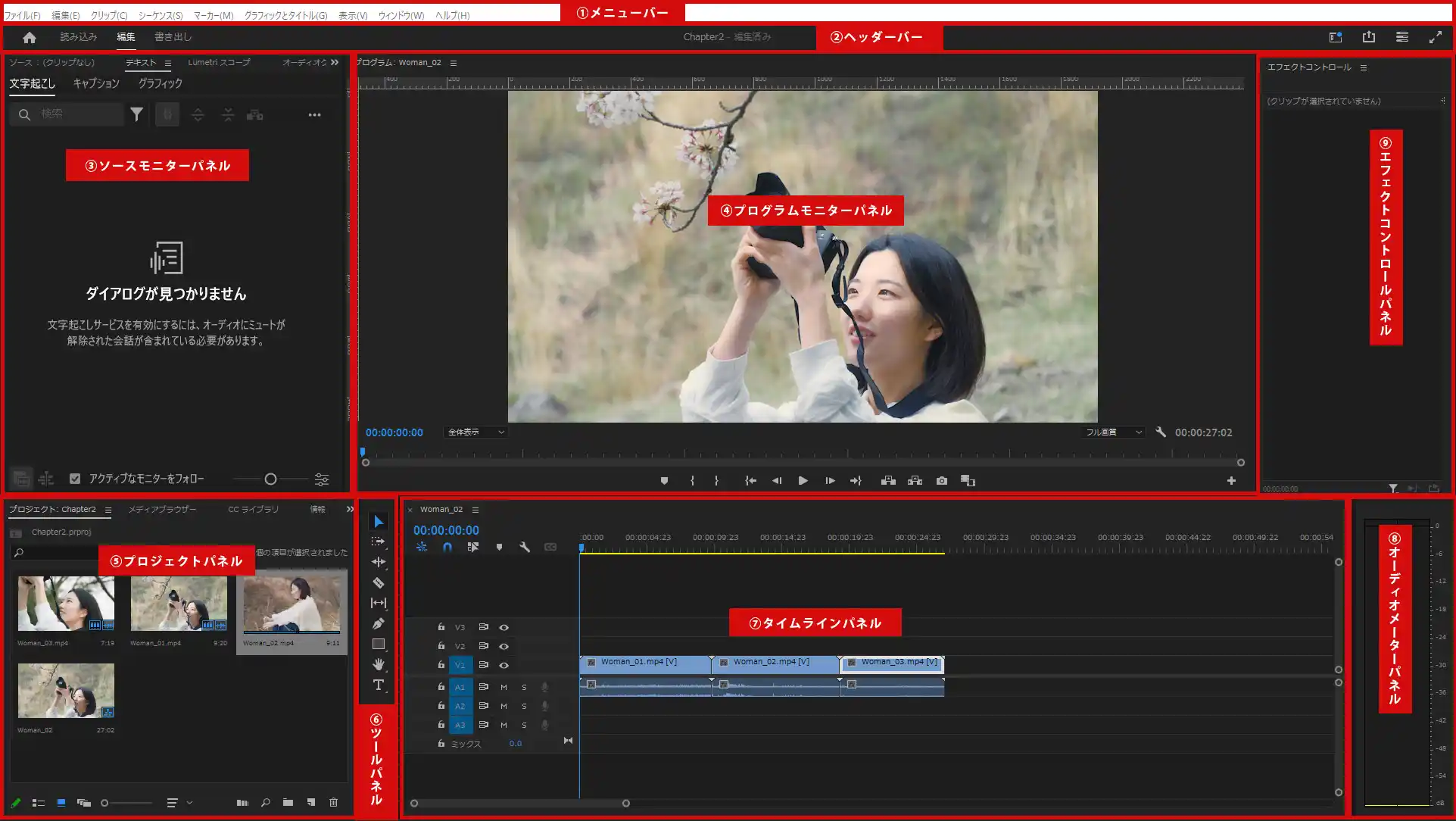This screenshot has width=1456, height=821.
Task: Toggle Linked Selection in timeline
Action: click(473, 547)
